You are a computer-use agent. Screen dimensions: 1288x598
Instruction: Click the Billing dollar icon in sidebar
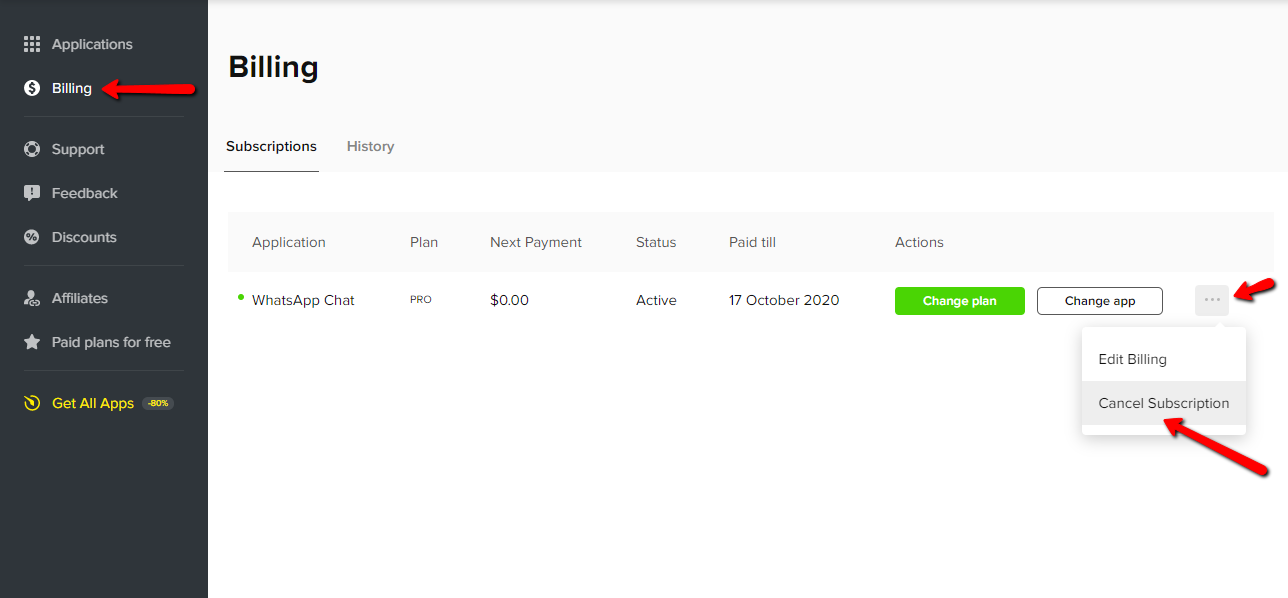click(x=32, y=88)
